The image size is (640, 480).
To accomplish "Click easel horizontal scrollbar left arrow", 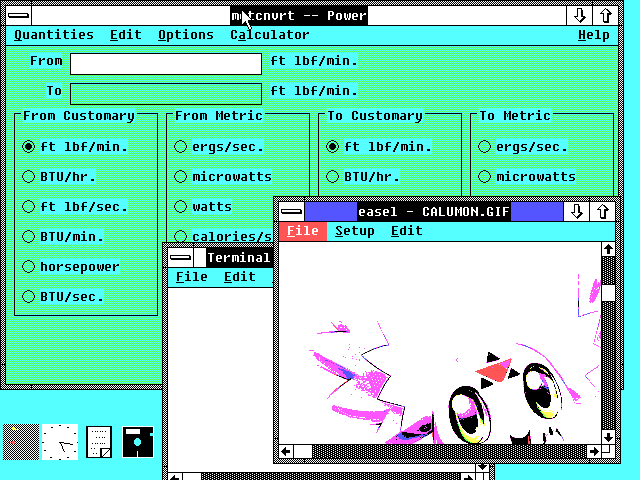I will pos(286,451).
